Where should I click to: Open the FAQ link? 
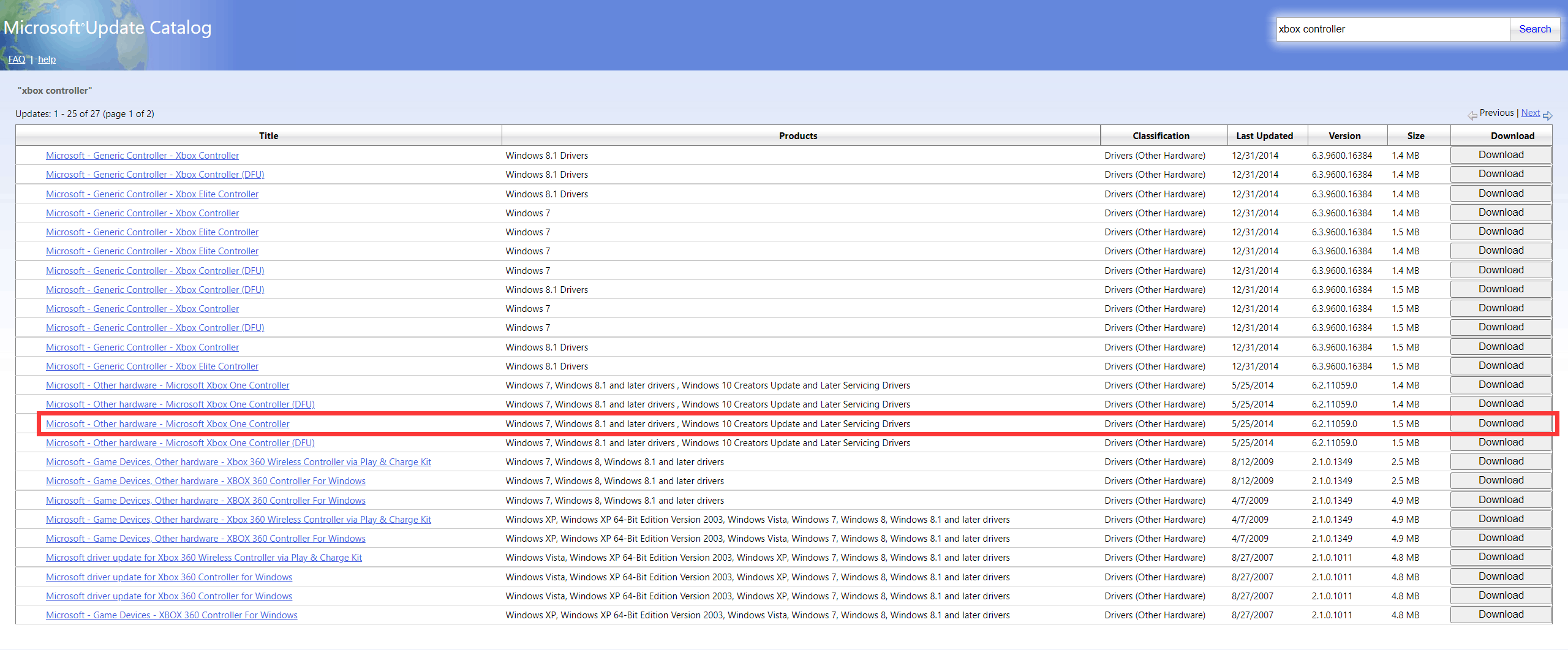point(17,59)
